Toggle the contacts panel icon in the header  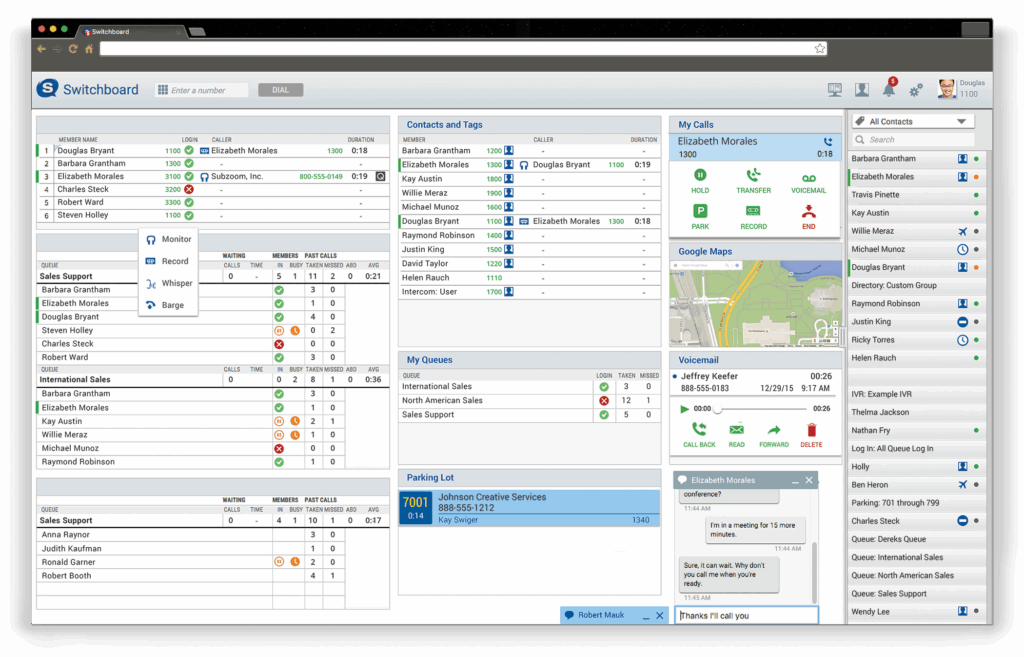[x=861, y=89]
